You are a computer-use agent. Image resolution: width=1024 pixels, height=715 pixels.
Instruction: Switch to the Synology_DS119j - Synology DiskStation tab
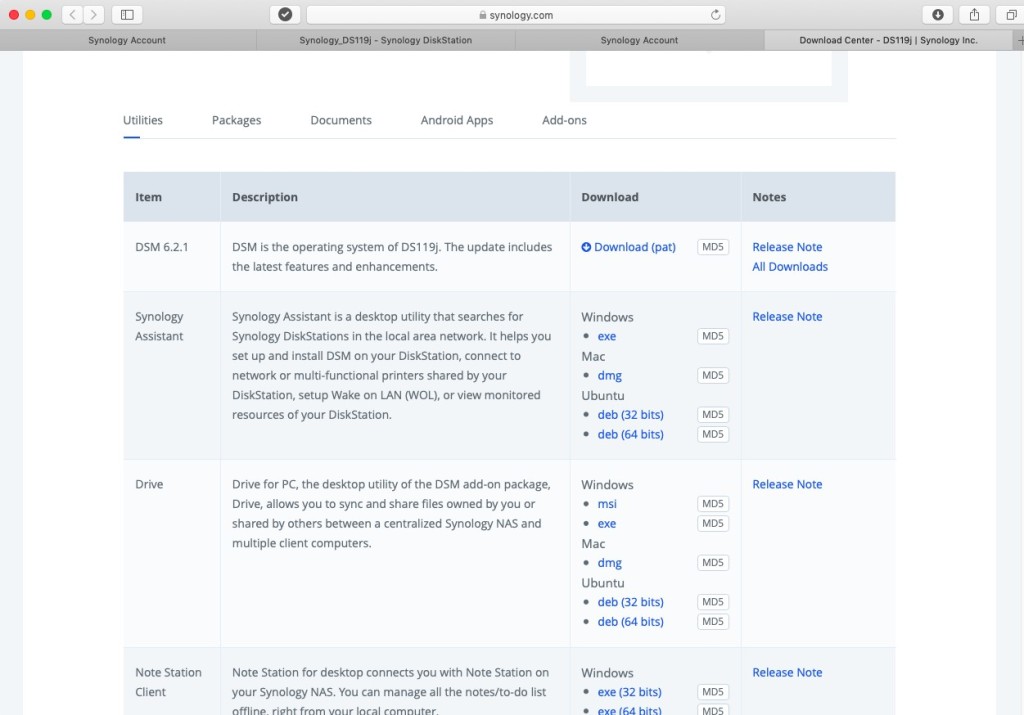click(385, 40)
